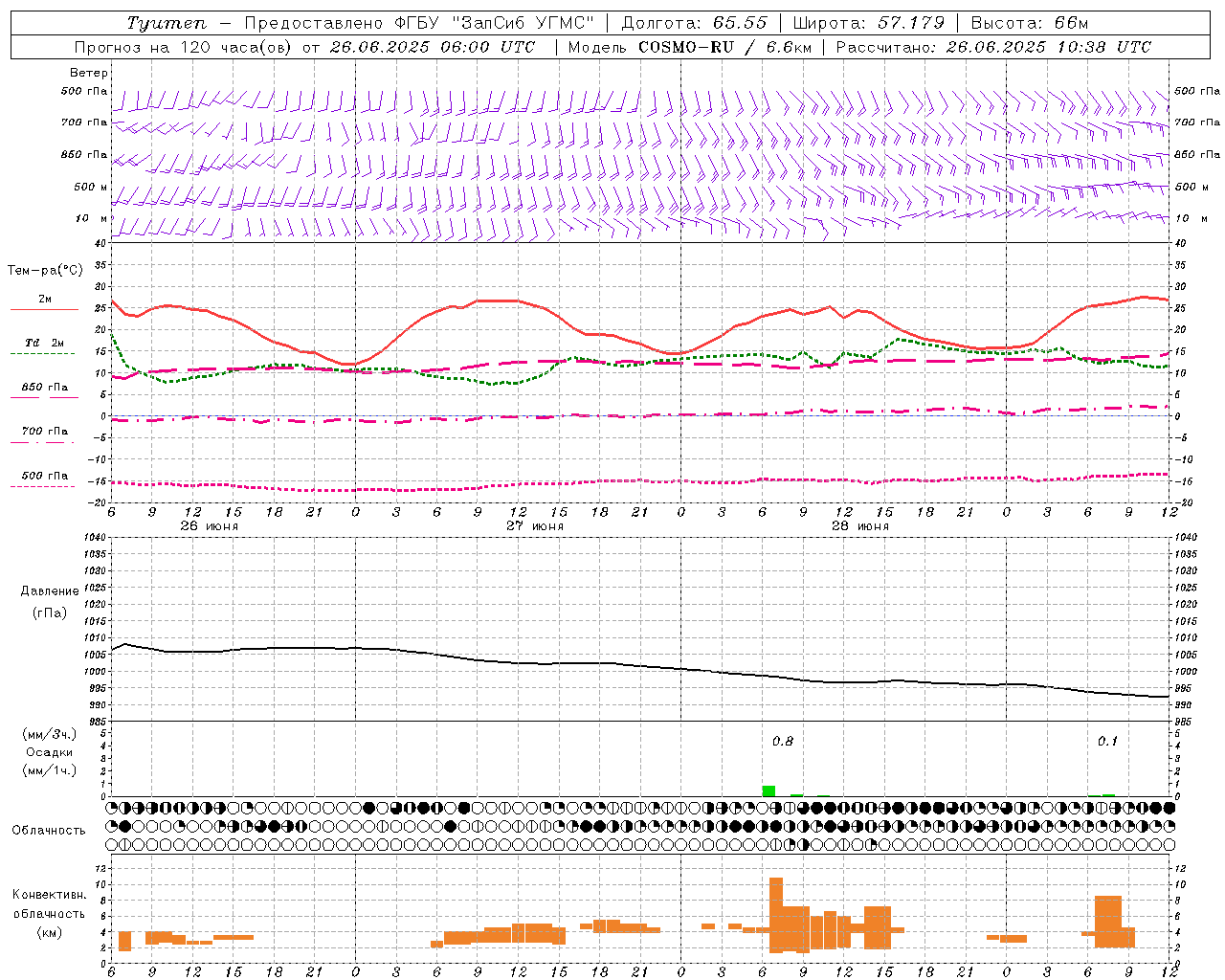Click the 'Долгота: 65.55' longitude value
Viewport: 1225px width, 980px height.
[695, 23]
